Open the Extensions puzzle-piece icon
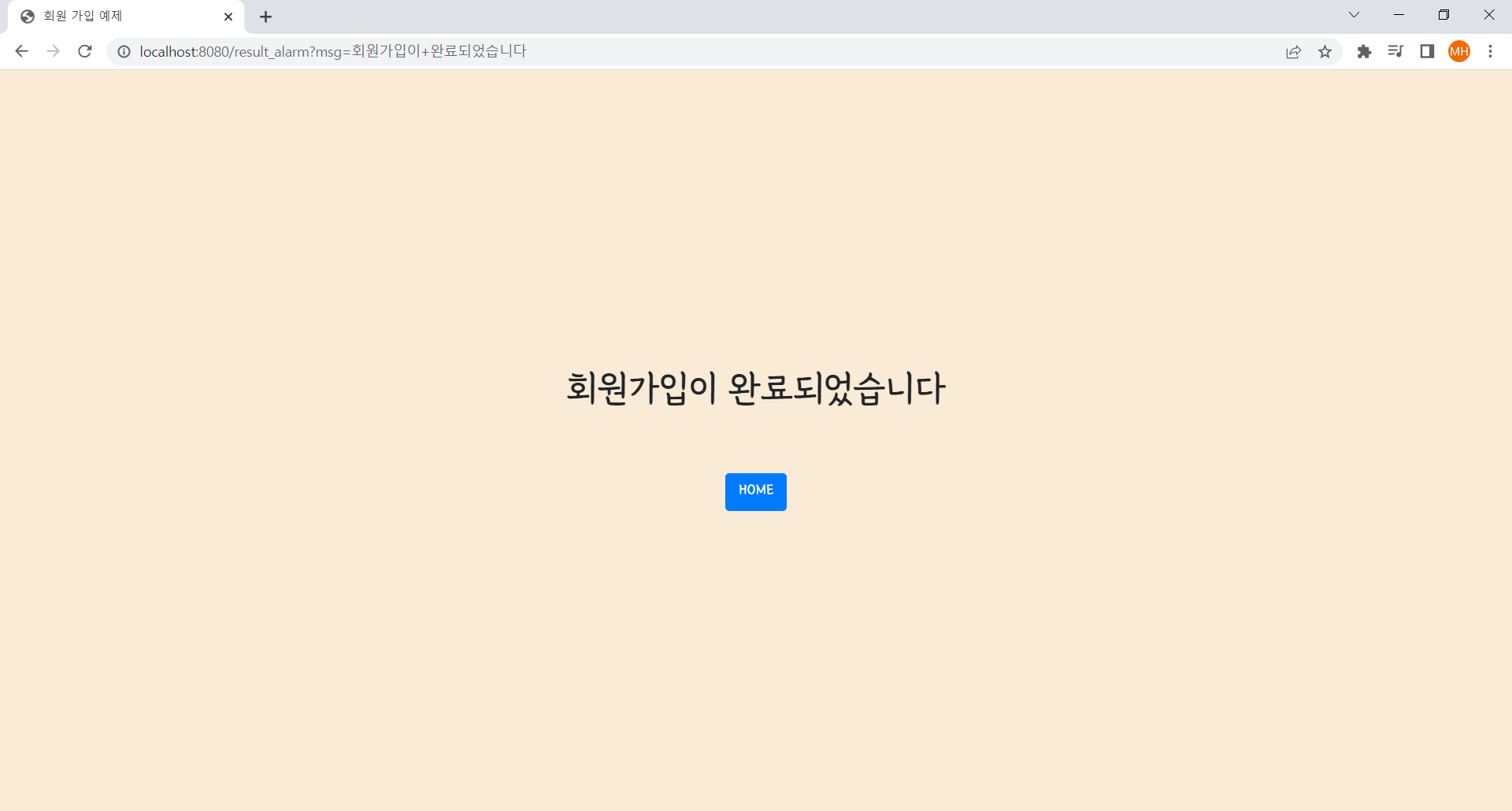 click(1365, 51)
